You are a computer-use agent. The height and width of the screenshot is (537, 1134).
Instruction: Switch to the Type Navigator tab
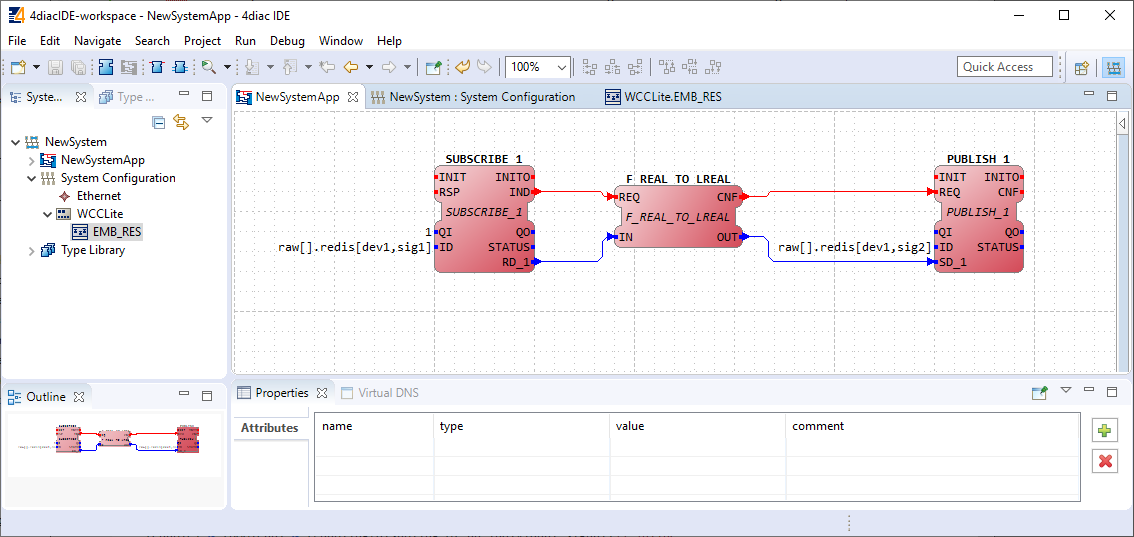[127, 96]
